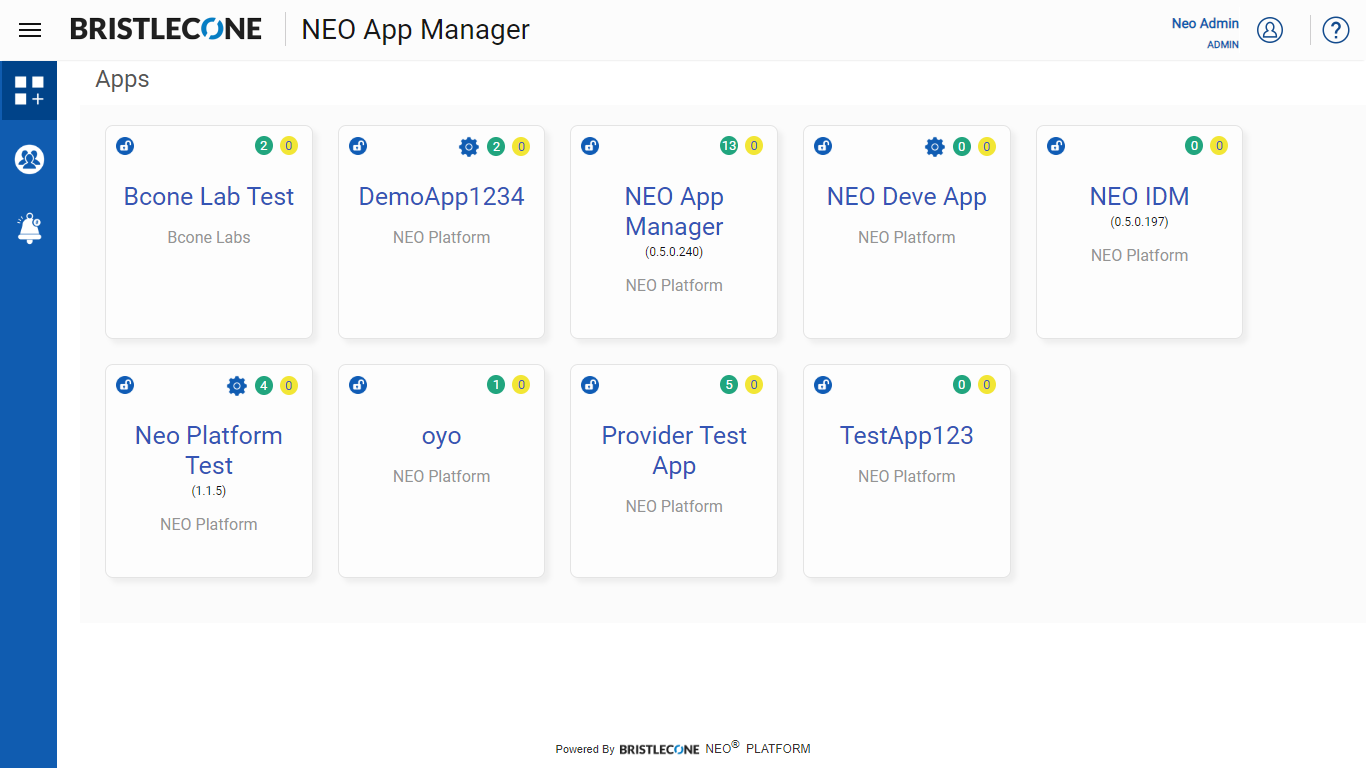Click the Bcone Labs provider text
This screenshot has height=768, width=1366.
click(209, 238)
